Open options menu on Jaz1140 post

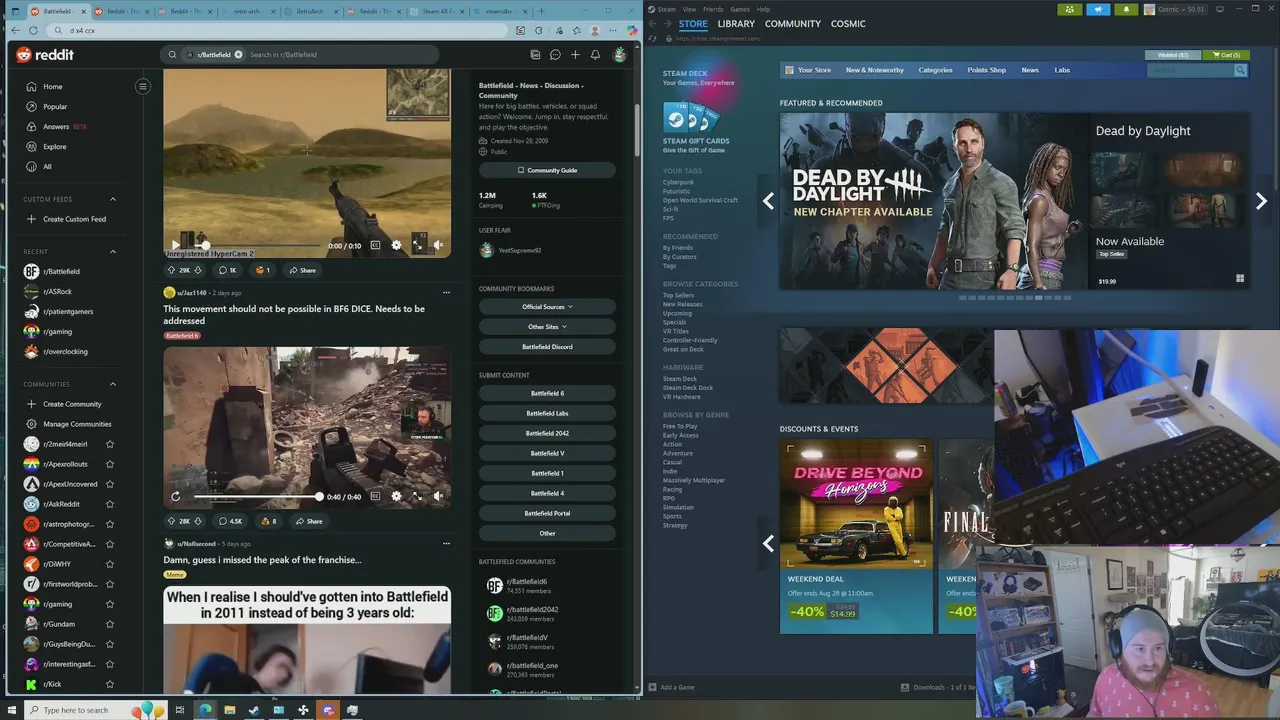click(x=447, y=292)
